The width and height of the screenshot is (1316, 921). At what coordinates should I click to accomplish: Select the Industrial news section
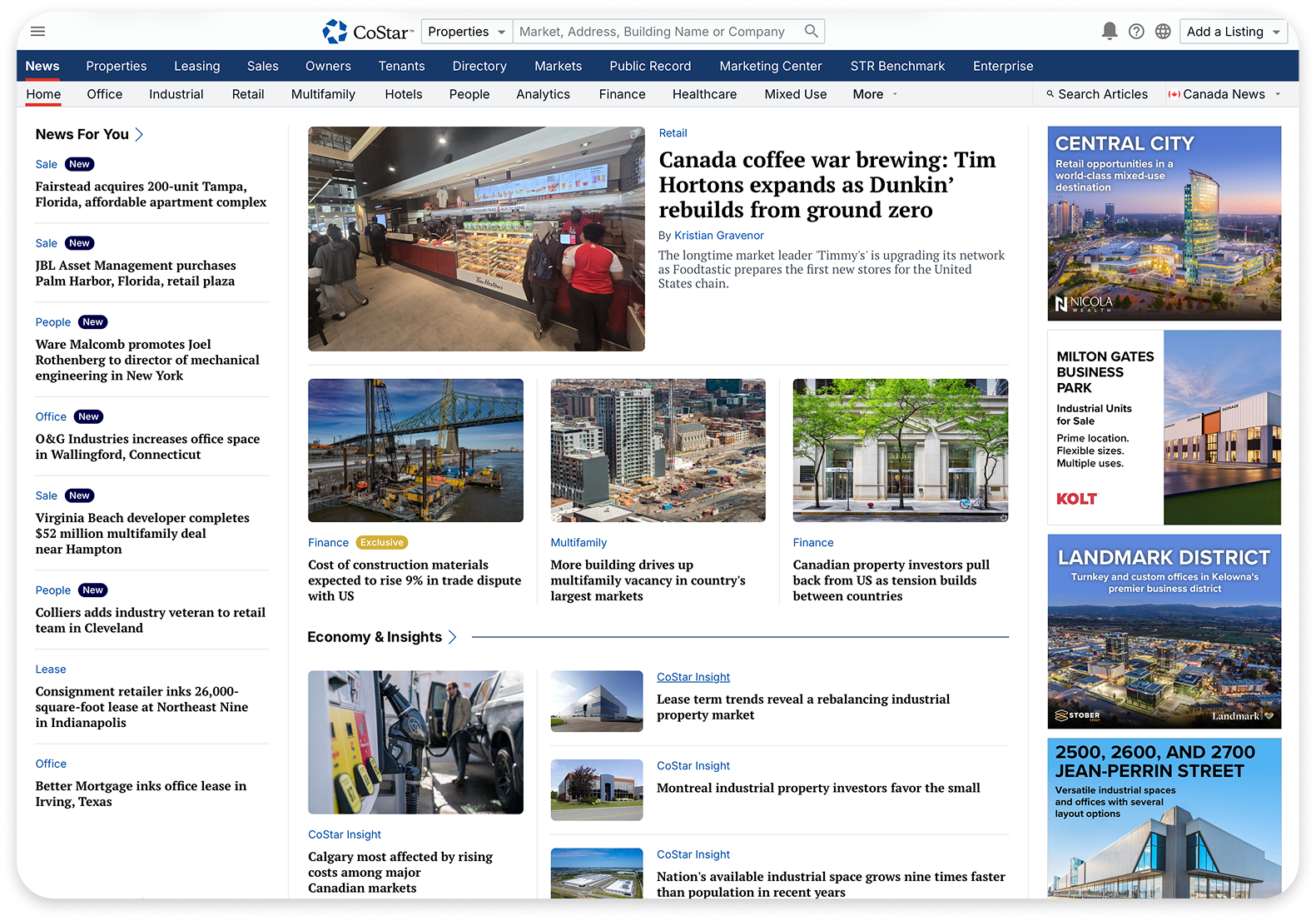tap(176, 94)
